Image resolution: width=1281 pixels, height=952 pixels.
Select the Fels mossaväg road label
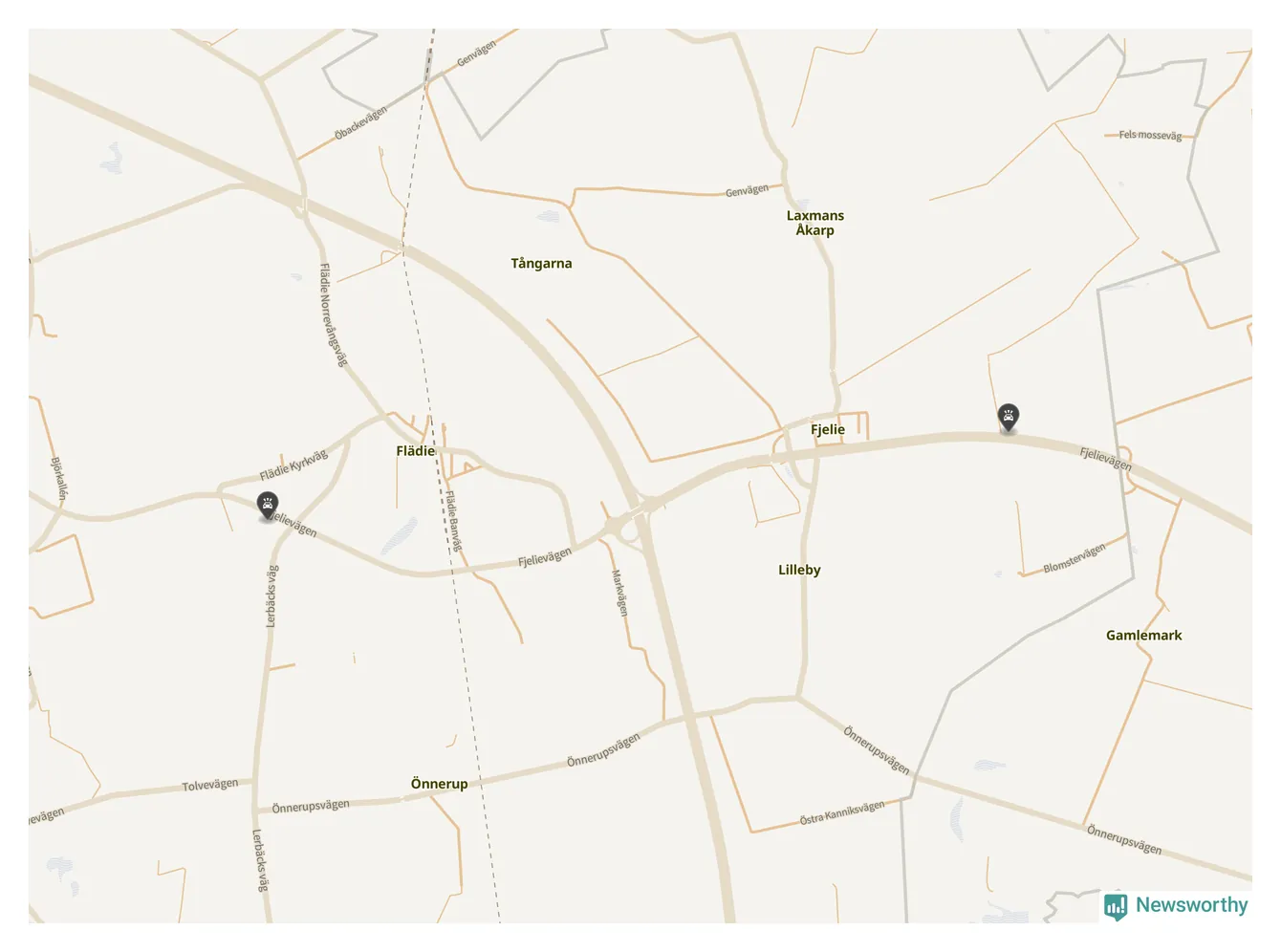point(1150,136)
